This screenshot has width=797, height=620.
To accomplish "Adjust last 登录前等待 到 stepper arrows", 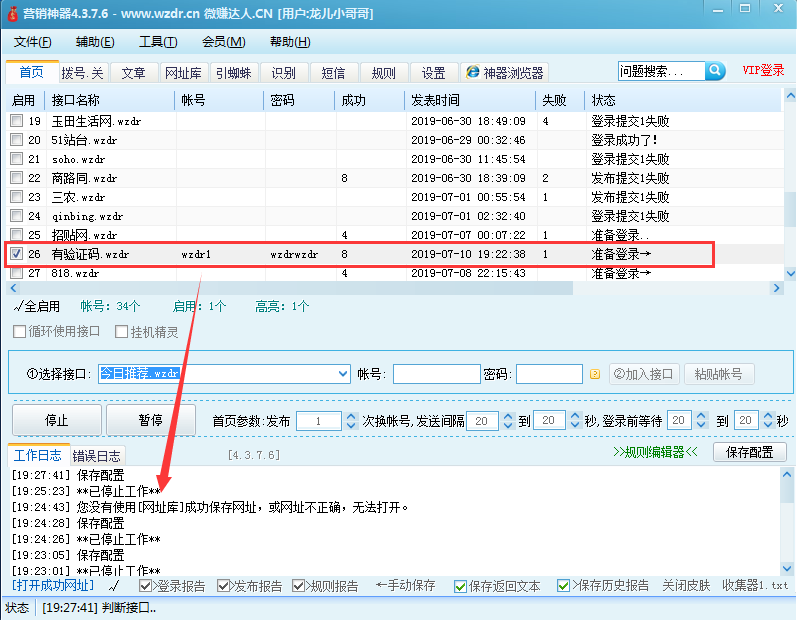I will (x=768, y=420).
